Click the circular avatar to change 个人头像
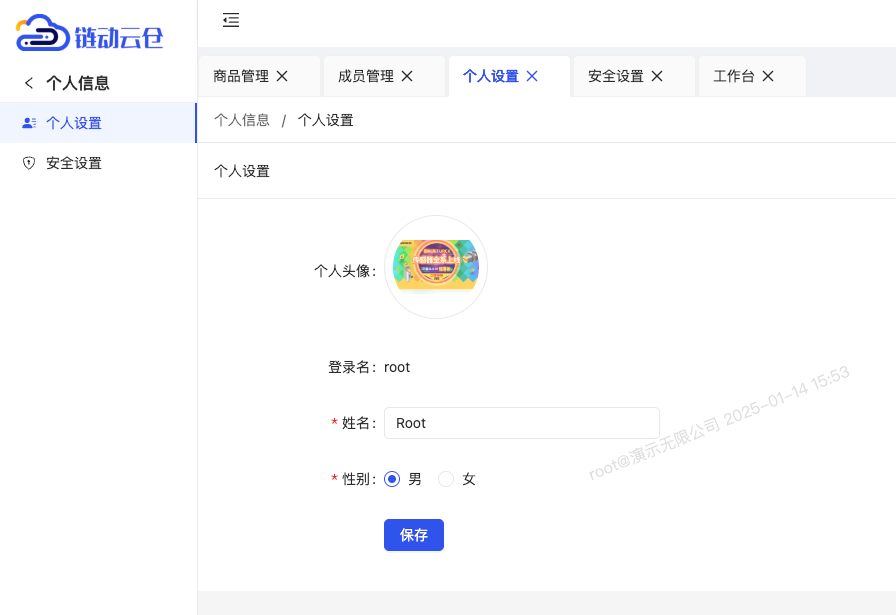Image resolution: width=896 pixels, height=615 pixels. 436,267
